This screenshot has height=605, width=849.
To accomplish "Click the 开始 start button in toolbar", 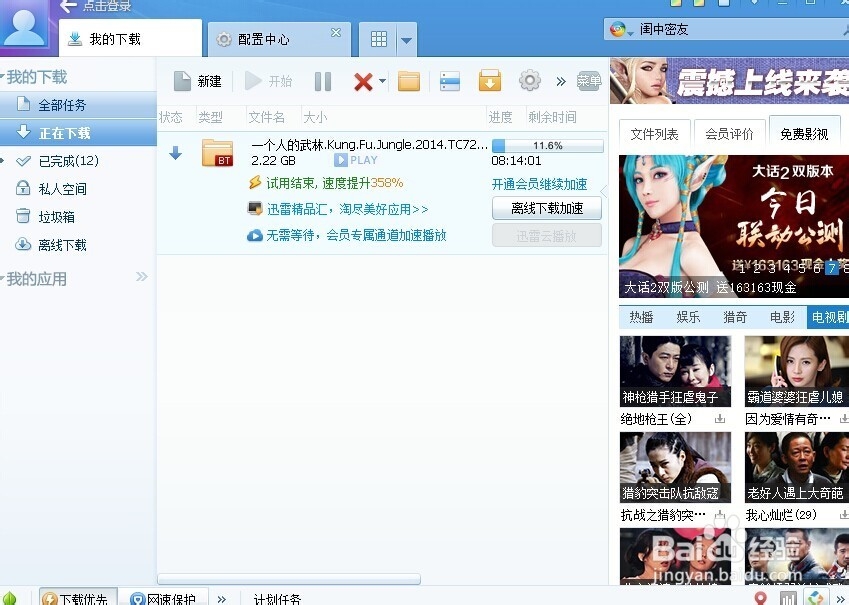I will point(269,82).
